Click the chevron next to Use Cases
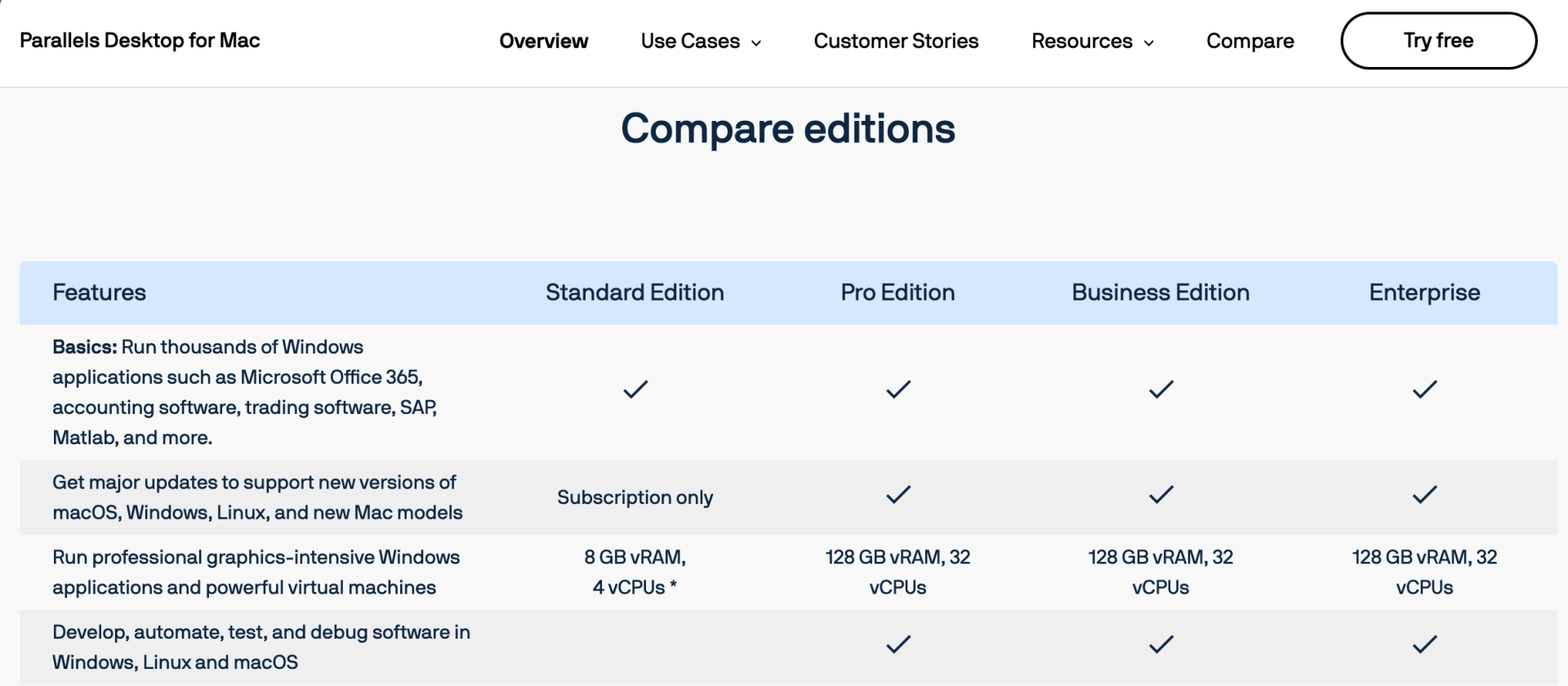This screenshot has height=686, width=1568. pyautogui.click(x=756, y=43)
